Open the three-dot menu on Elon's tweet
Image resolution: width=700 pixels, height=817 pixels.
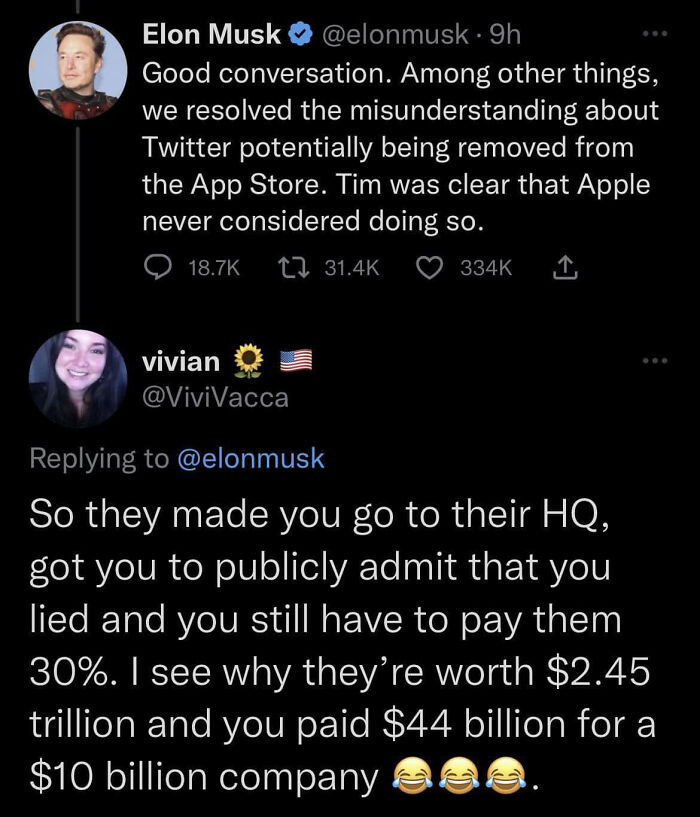click(x=655, y=34)
